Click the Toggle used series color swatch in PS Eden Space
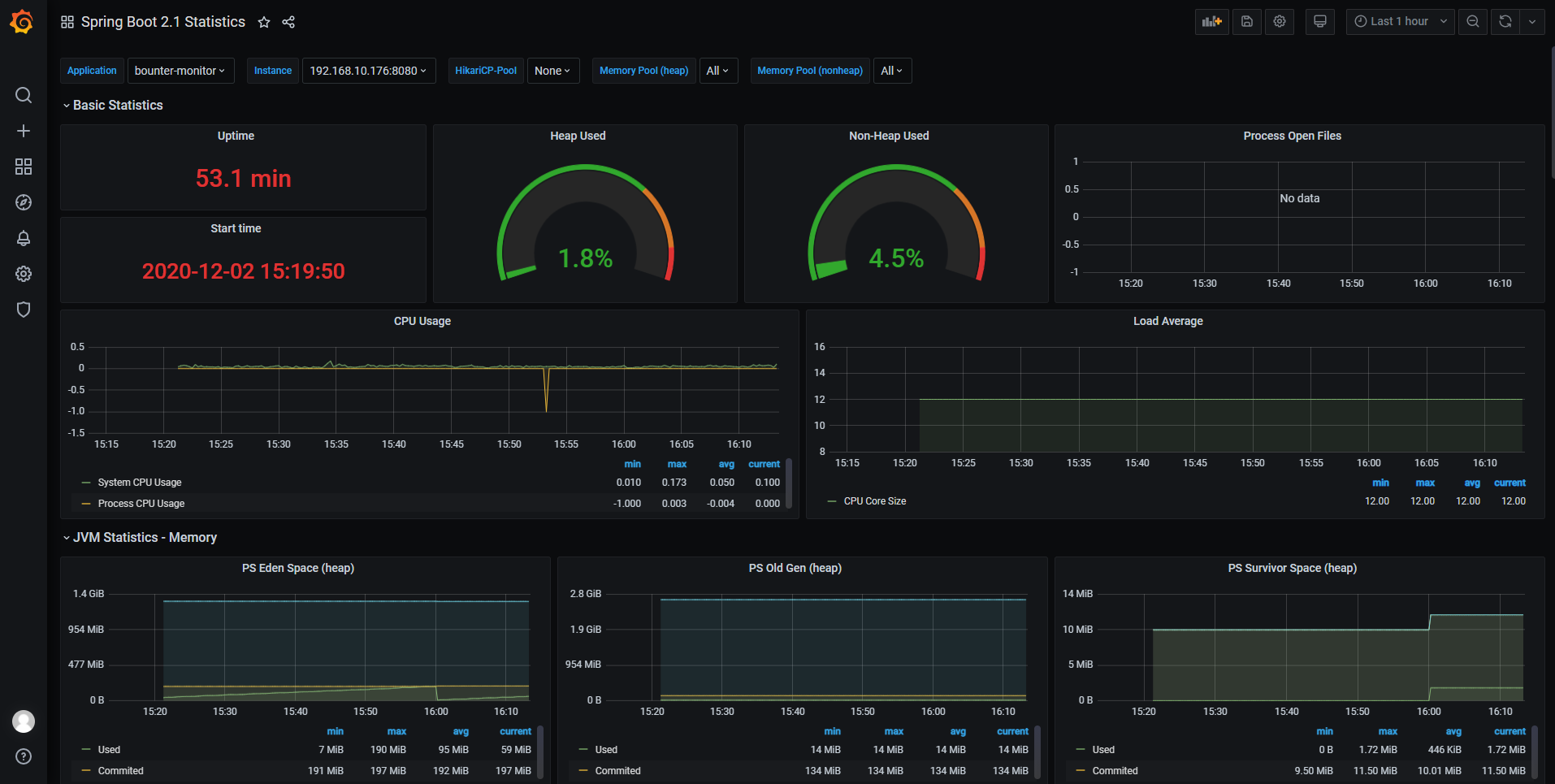1555x784 pixels. point(86,750)
